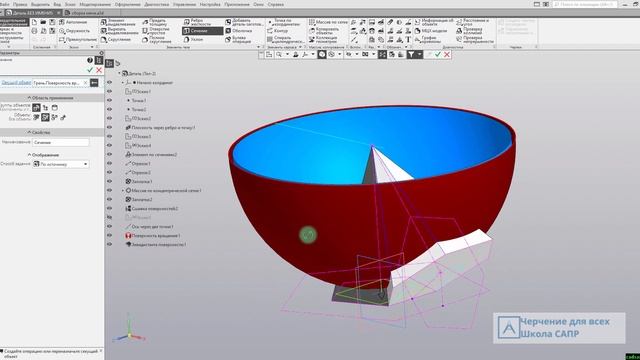Click the Наименование input field

point(60,142)
